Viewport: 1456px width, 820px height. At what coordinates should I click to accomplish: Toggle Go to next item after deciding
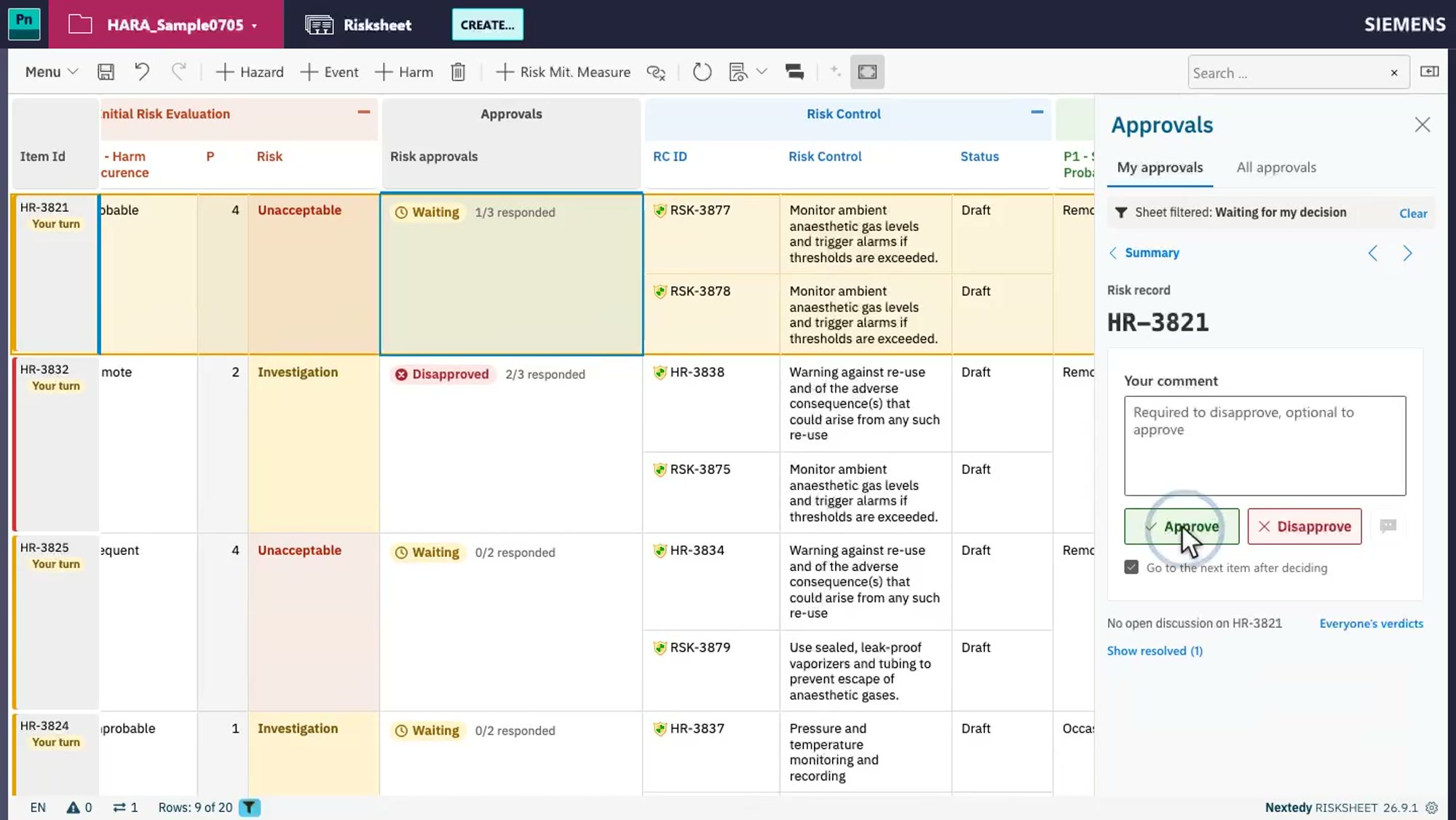pyautogui.click(x=1131, y=567)
